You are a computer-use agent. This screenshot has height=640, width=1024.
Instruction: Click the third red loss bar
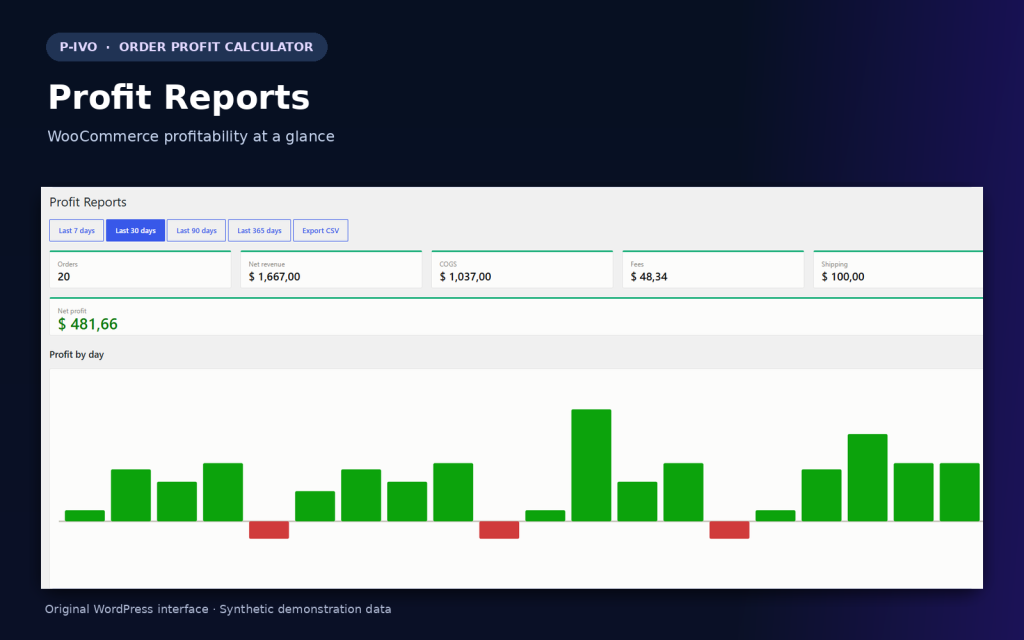click(x=729, y=530)
